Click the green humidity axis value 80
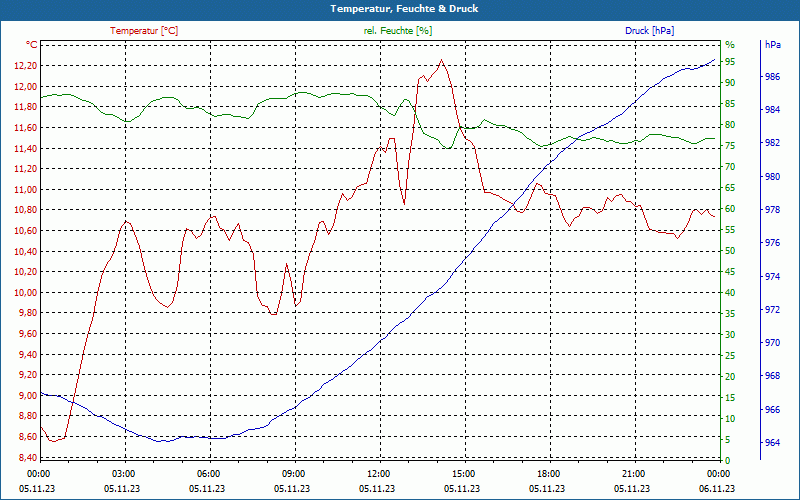 [730, 125]
